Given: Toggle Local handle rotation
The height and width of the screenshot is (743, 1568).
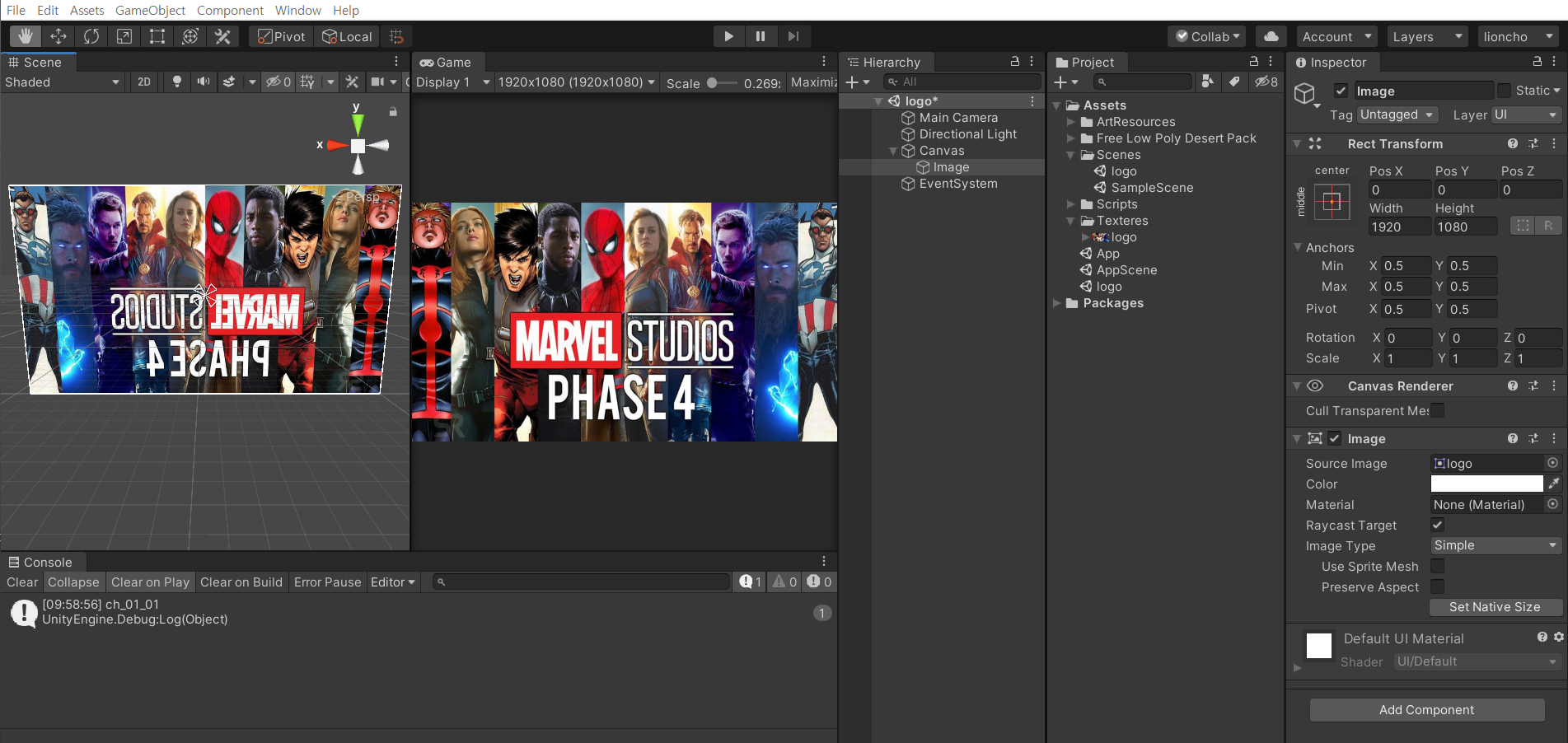Looking at the screenshot, I should [x=347, y=36].
